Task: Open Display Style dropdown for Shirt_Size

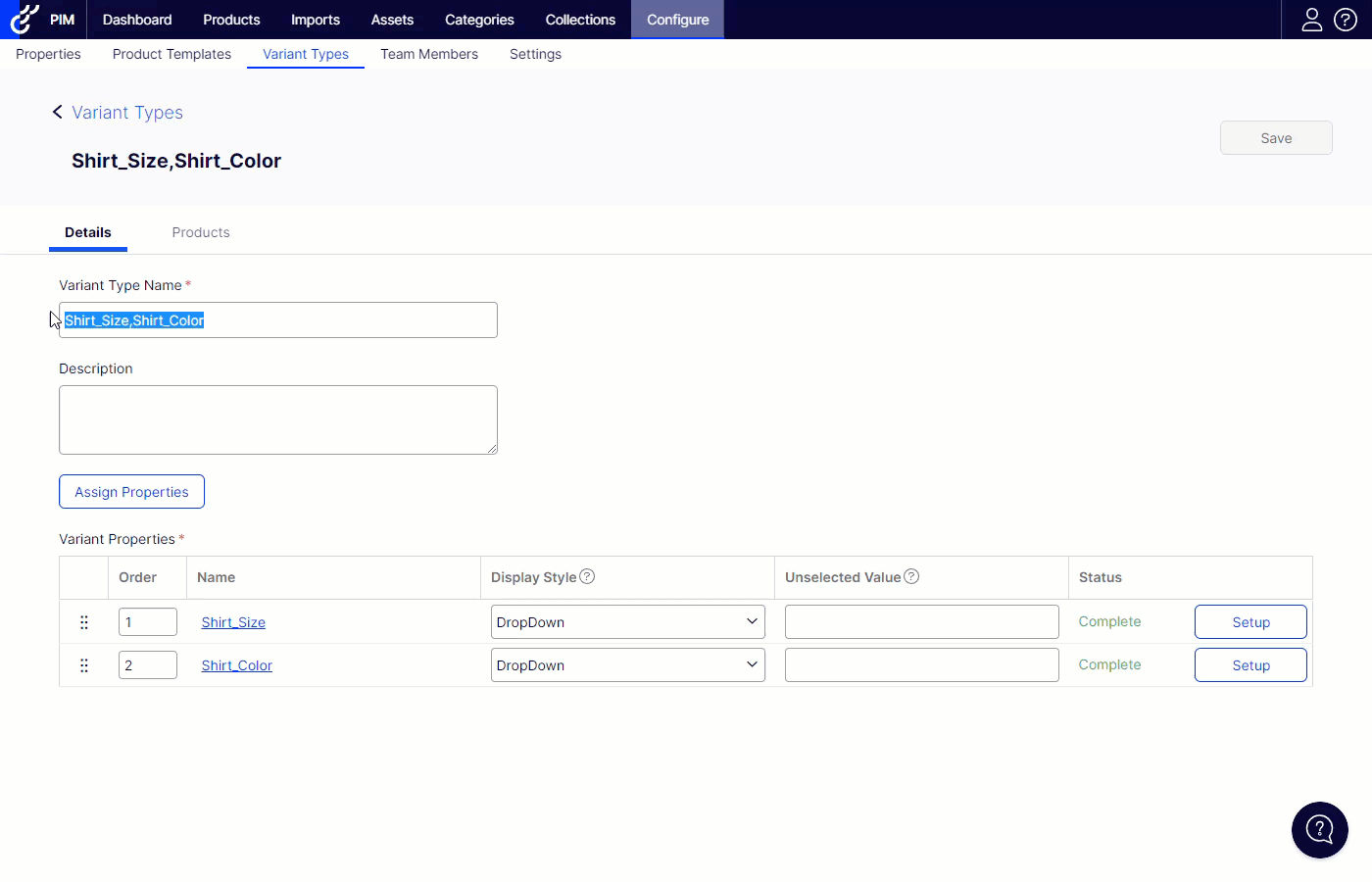Action: [x=627, y=622]
